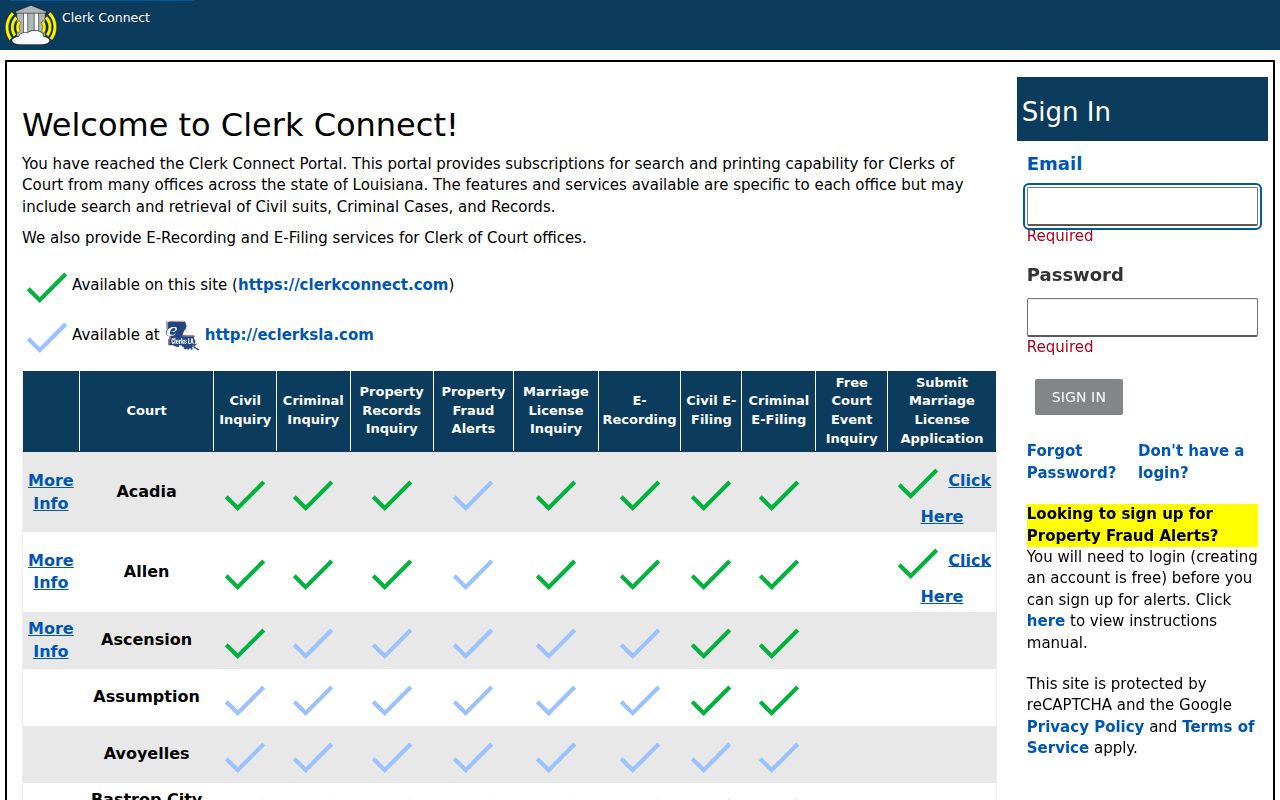Click the SIGN IN button

1079,397
